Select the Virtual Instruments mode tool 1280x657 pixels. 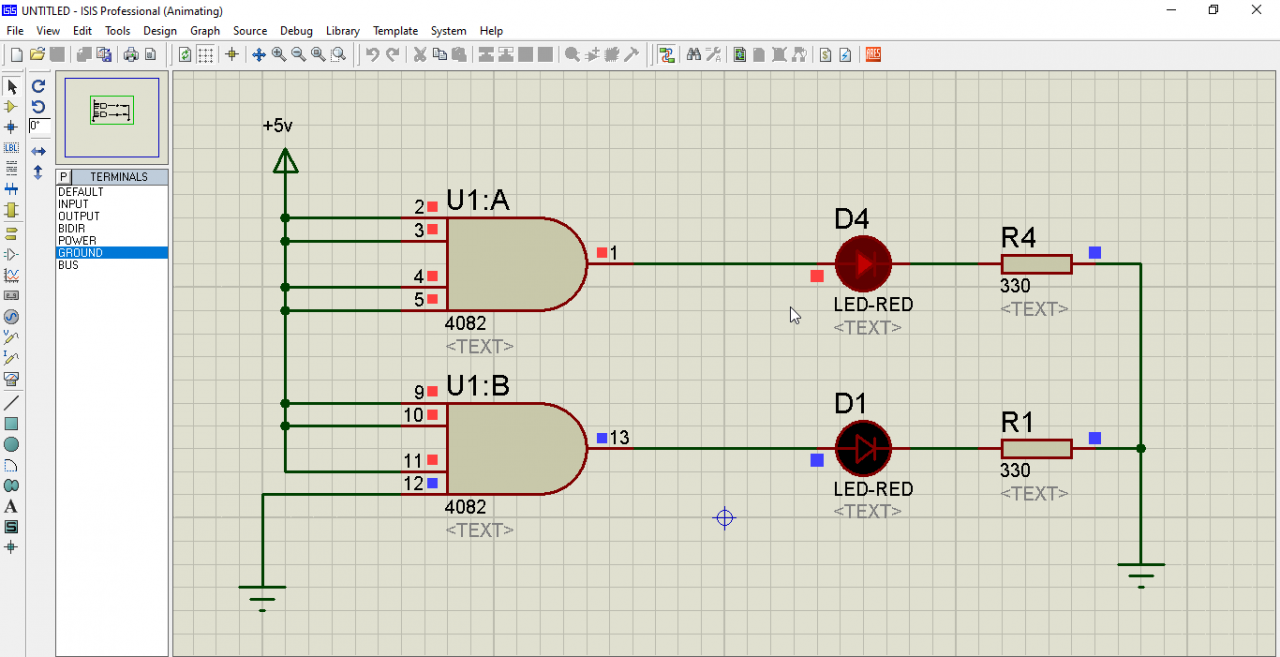[x=12, y=379]
